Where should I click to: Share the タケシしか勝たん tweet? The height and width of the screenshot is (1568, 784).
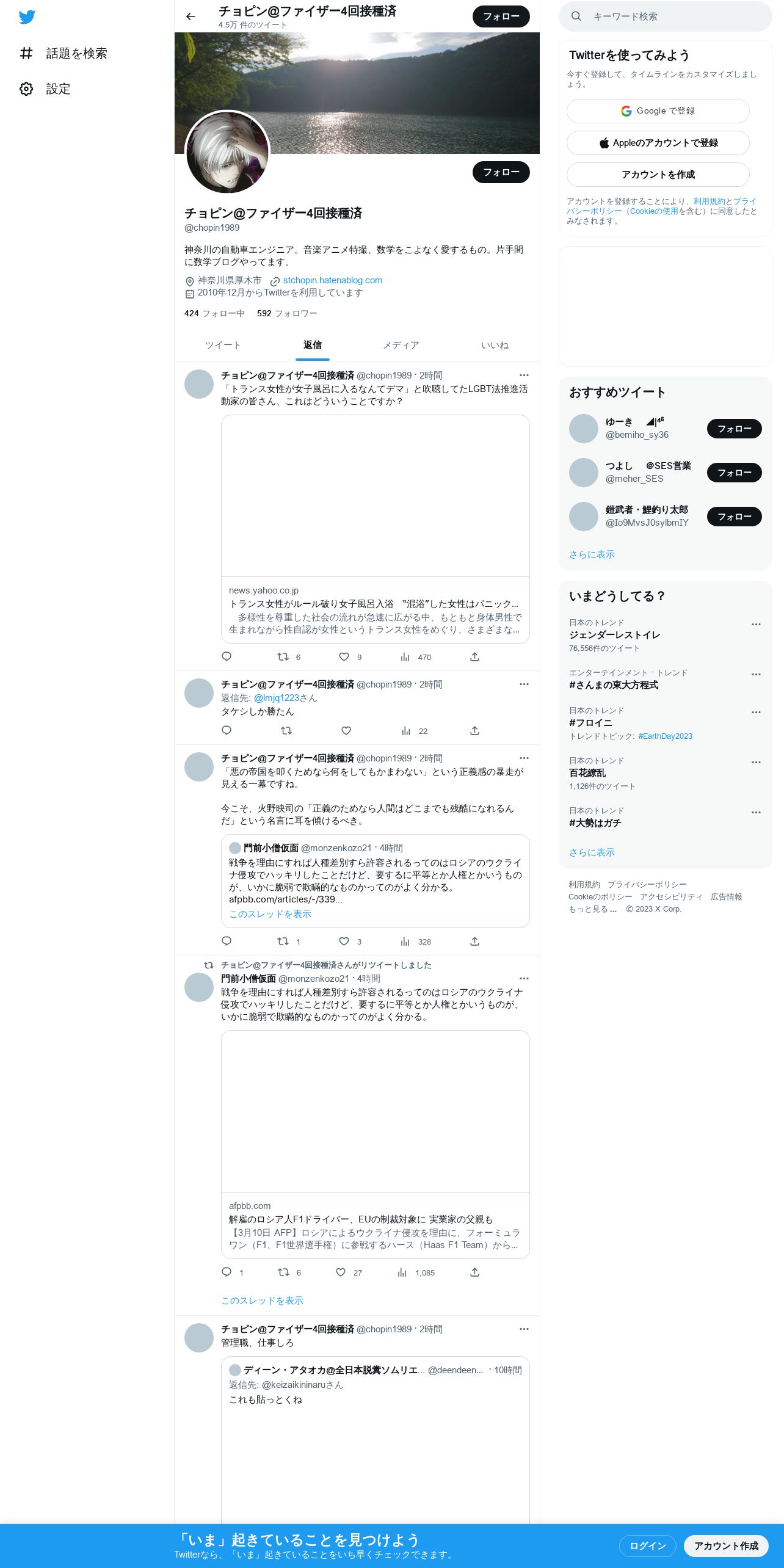tap(474, 730)
